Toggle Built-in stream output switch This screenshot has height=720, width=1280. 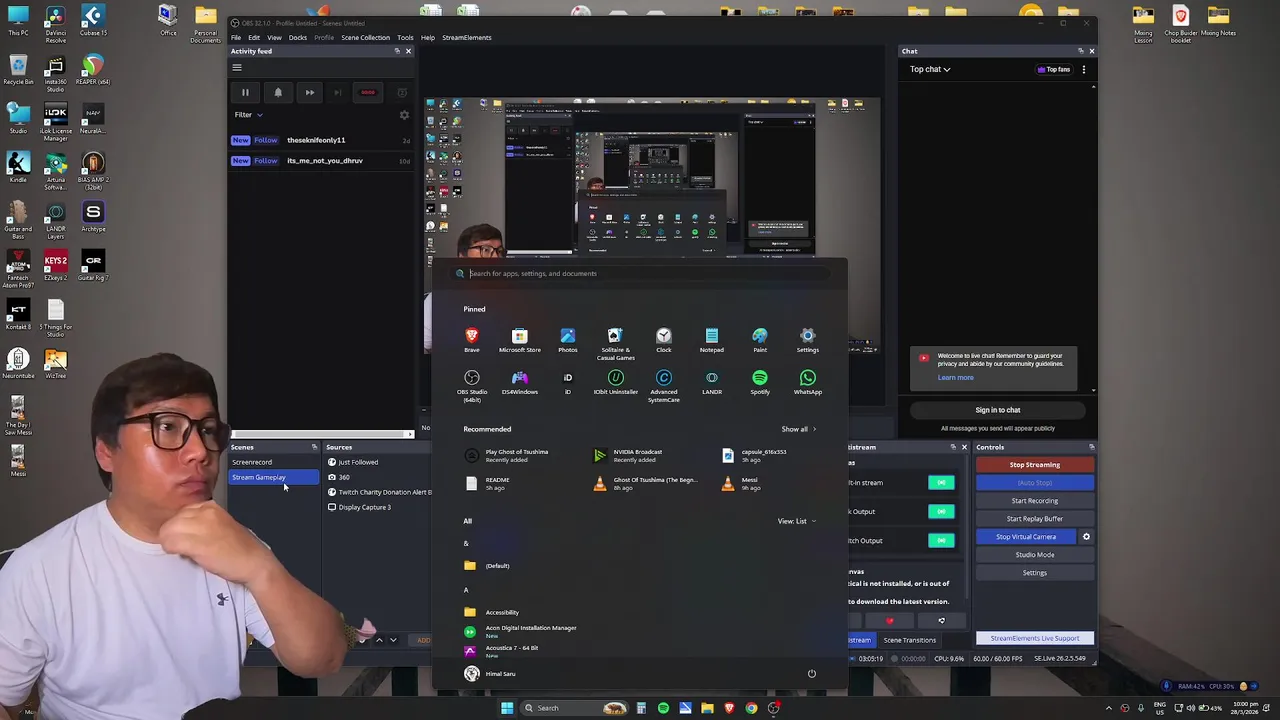941,483
